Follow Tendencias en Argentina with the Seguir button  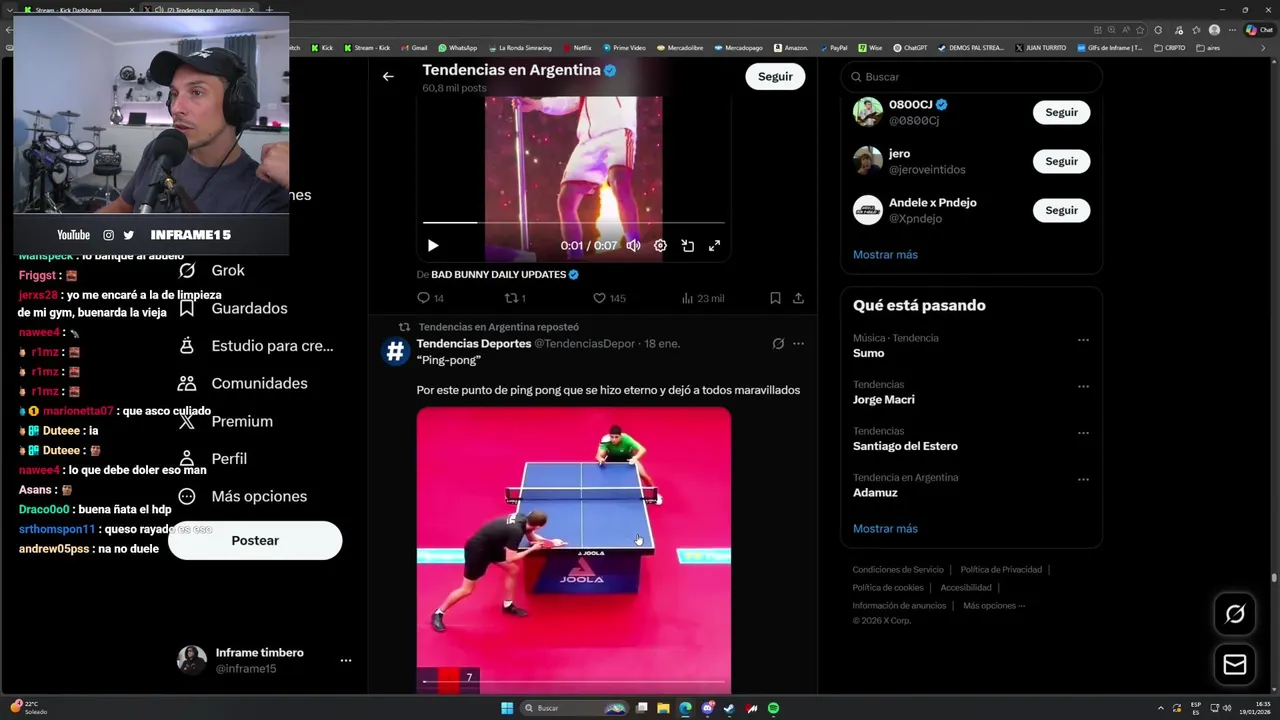[x=775, y=76]
